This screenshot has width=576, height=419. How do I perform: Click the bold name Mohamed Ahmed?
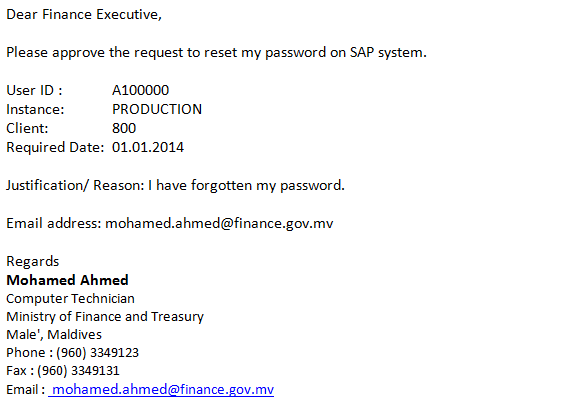click(x=67, y=280)
